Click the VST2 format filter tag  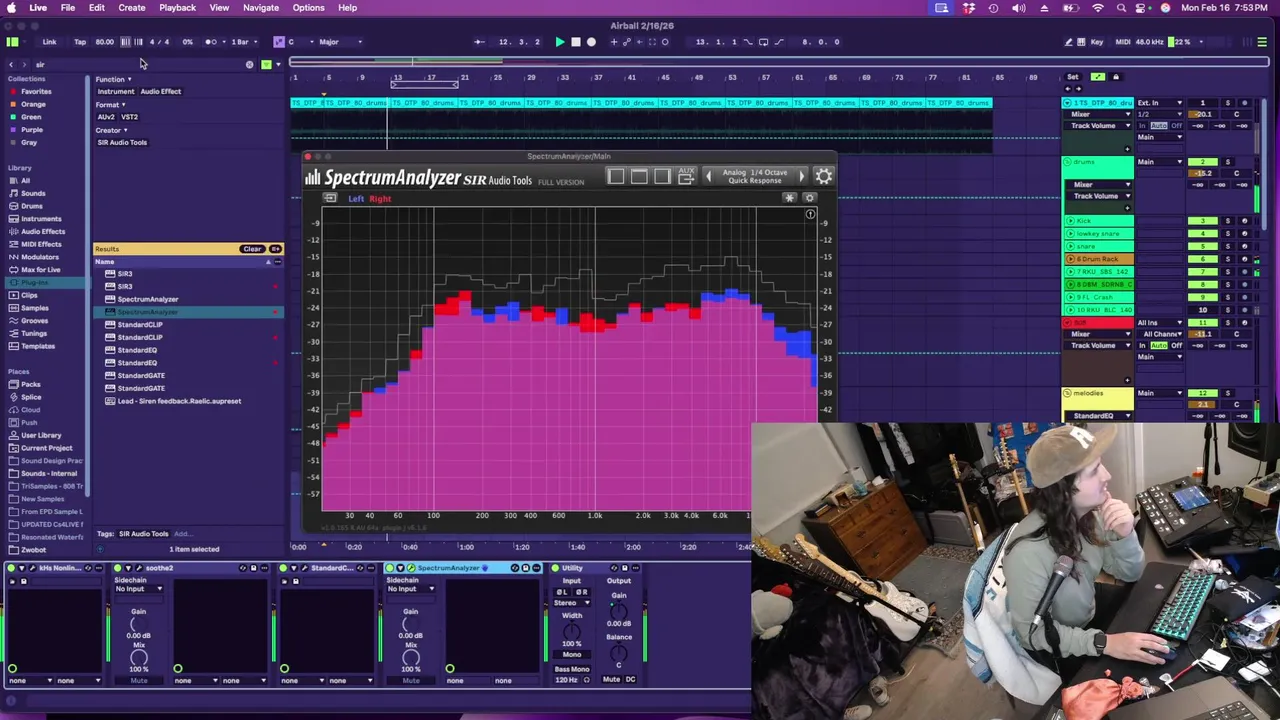(130, 117)
